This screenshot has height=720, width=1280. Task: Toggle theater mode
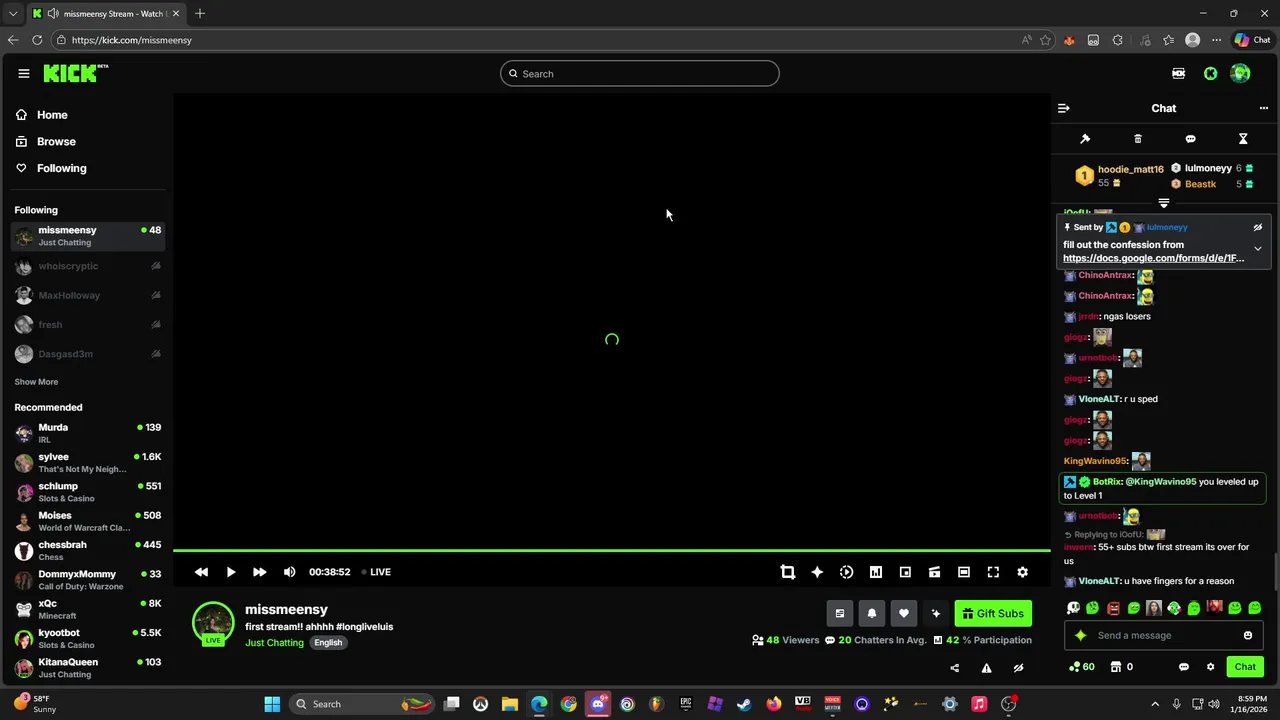point(964,572)
